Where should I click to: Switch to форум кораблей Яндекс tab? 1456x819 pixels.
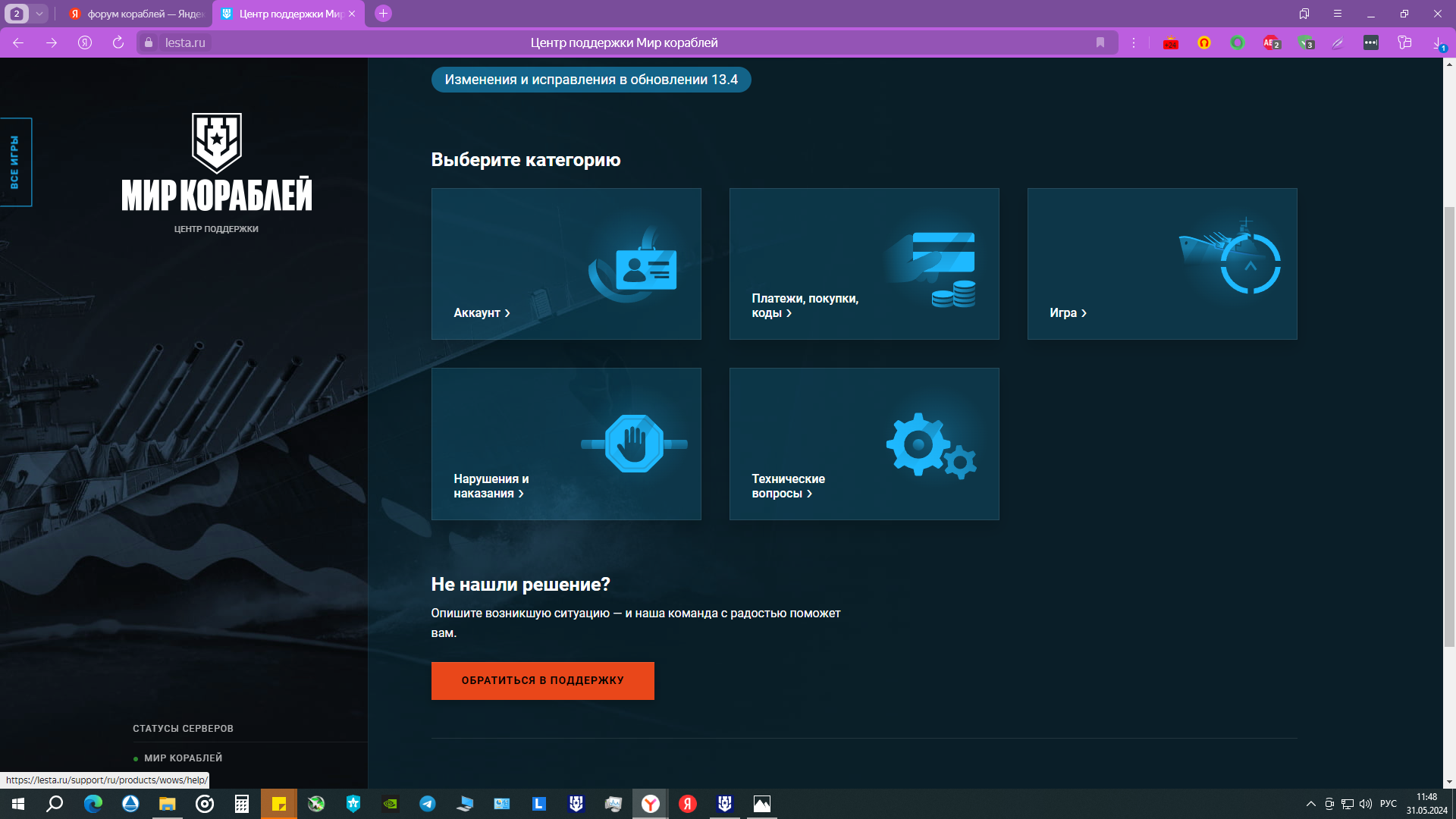(x=136, y=14)
